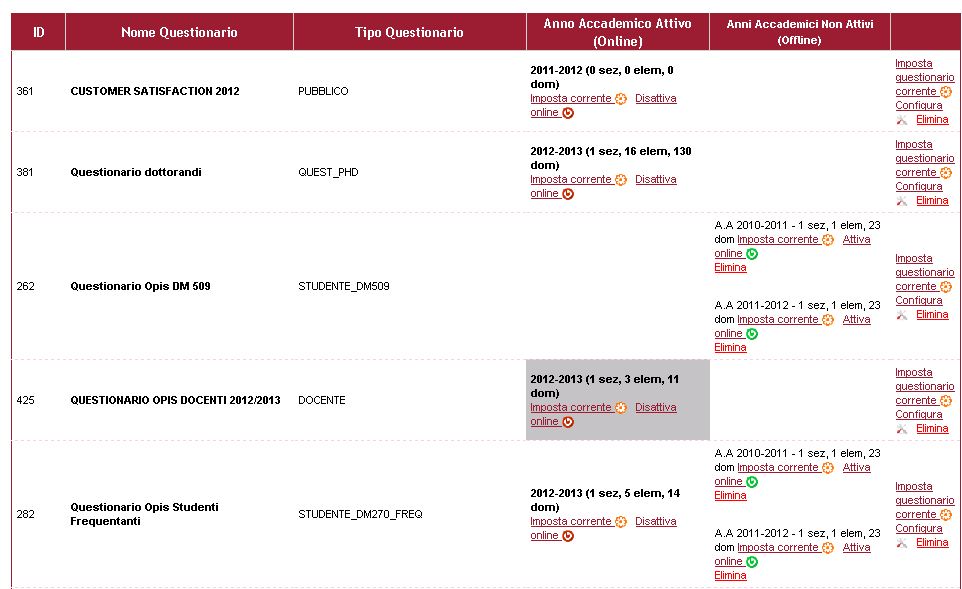Click orange gear icon in CUSTOMER SATISFACTION 2011-2012 cell
Image resolution: width=962 pixels, height=589 pixels.
click(621, 99)
